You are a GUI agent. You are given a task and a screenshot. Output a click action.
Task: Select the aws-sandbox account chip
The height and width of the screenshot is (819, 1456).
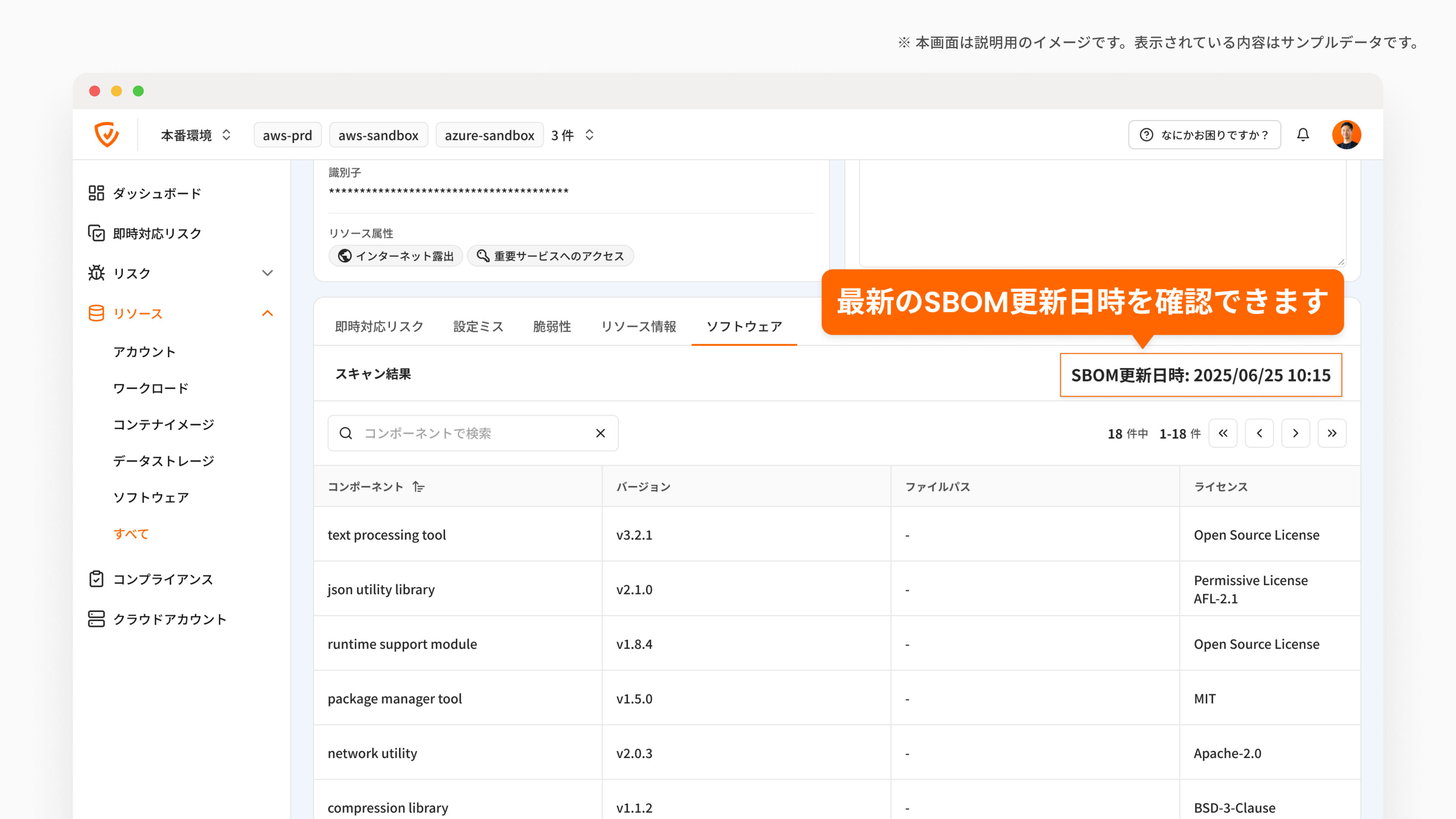[x=378, y=135]
